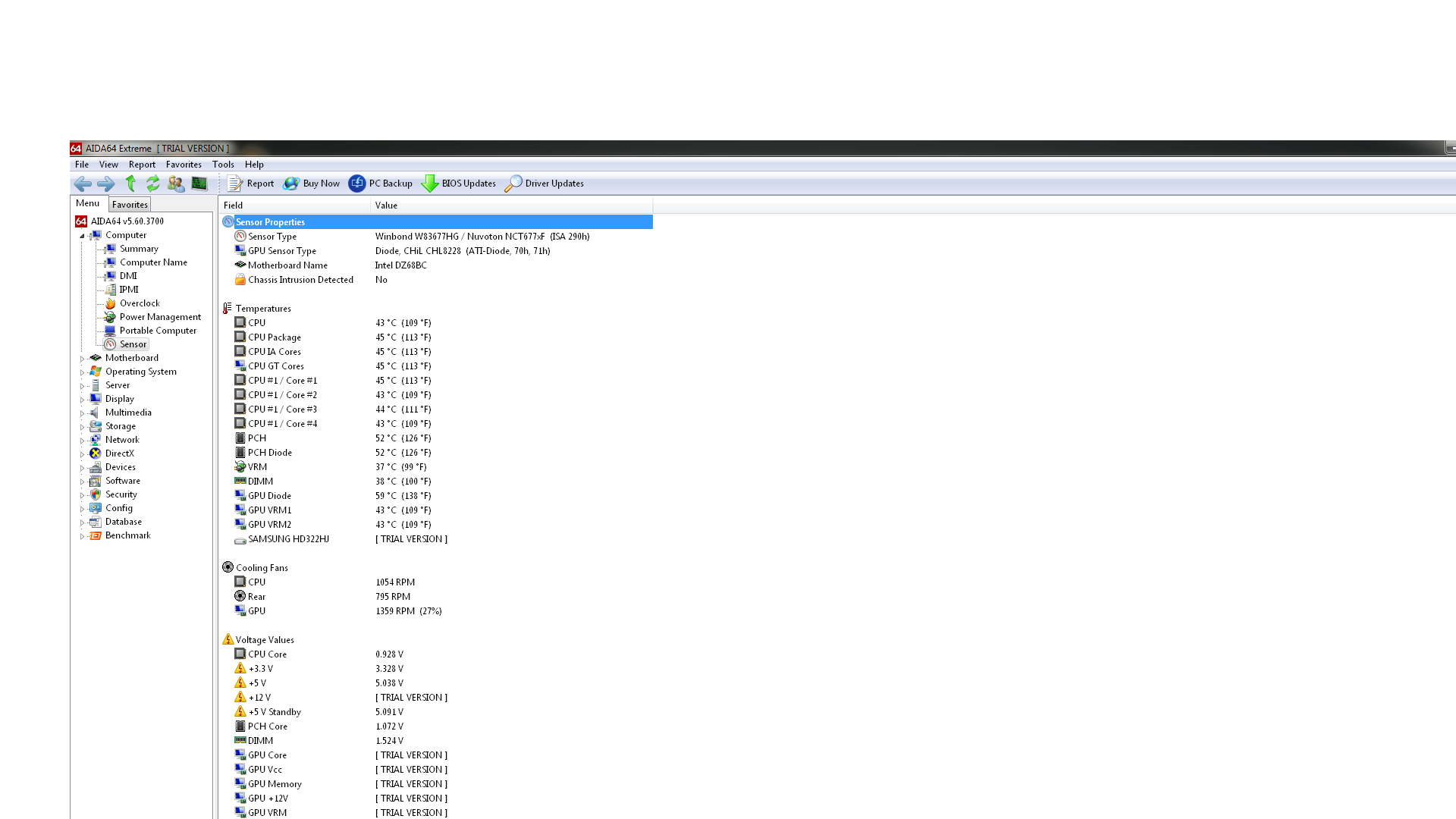The width and height of the screenshot is (1456, 819).
Task: Select Computer Name in the tree
Action: (x=146, y=262)
